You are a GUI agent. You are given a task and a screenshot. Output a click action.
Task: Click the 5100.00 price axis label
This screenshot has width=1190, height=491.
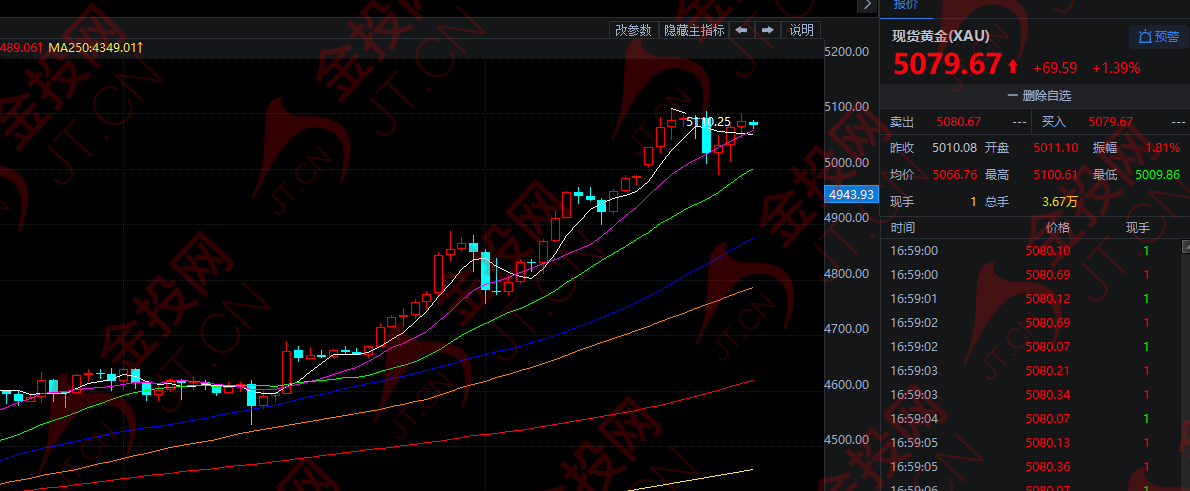848,107
